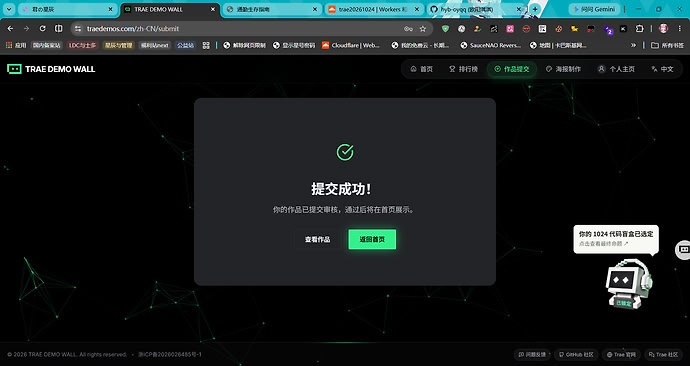Viewport: 690px width, 366px height.
Task: Click the floating chat icon at right edge
Action: (683, 249)
